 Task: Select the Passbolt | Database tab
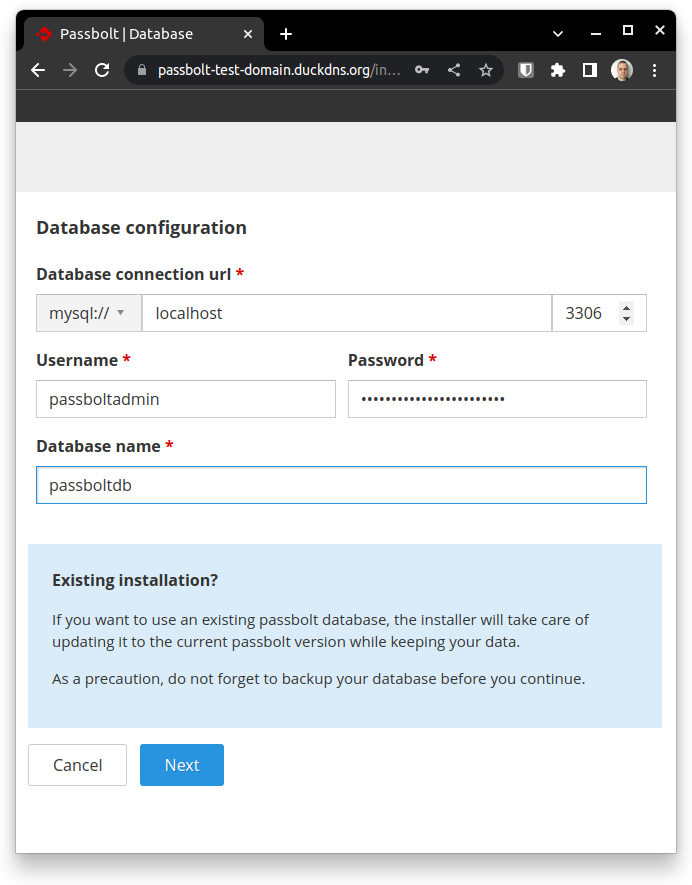144,34
